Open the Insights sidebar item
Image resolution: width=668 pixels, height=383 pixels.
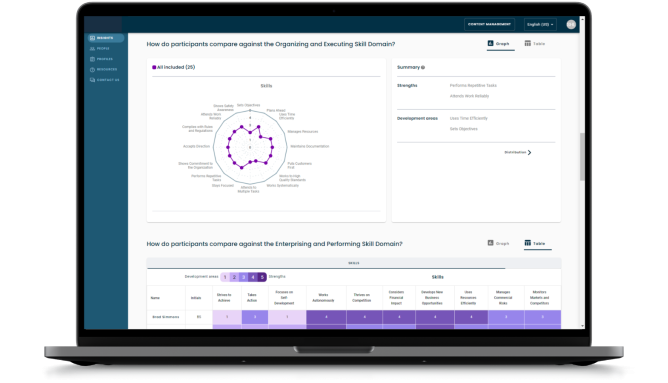106,38
